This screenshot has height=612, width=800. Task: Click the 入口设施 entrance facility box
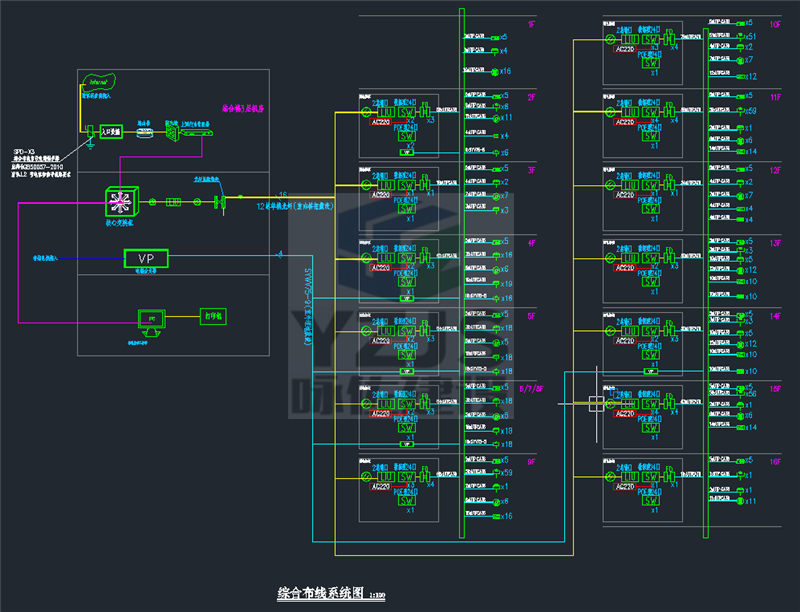click(111, 132)
